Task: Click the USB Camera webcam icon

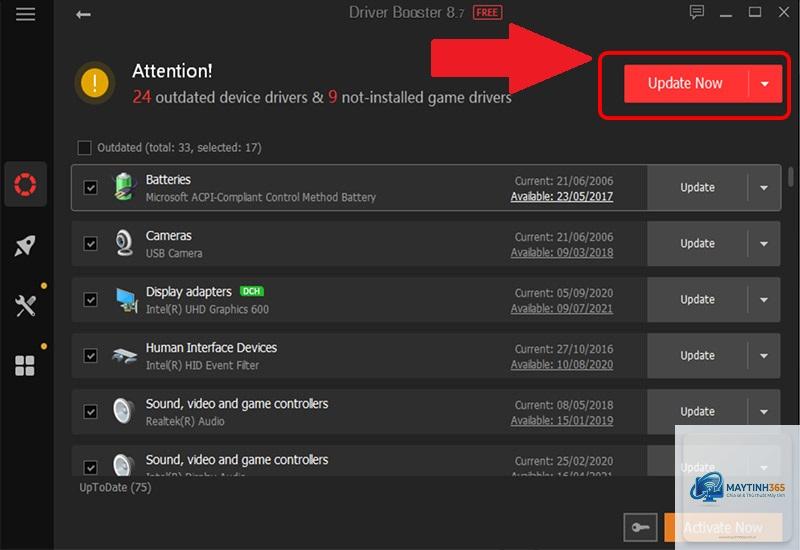Action: 124,243
